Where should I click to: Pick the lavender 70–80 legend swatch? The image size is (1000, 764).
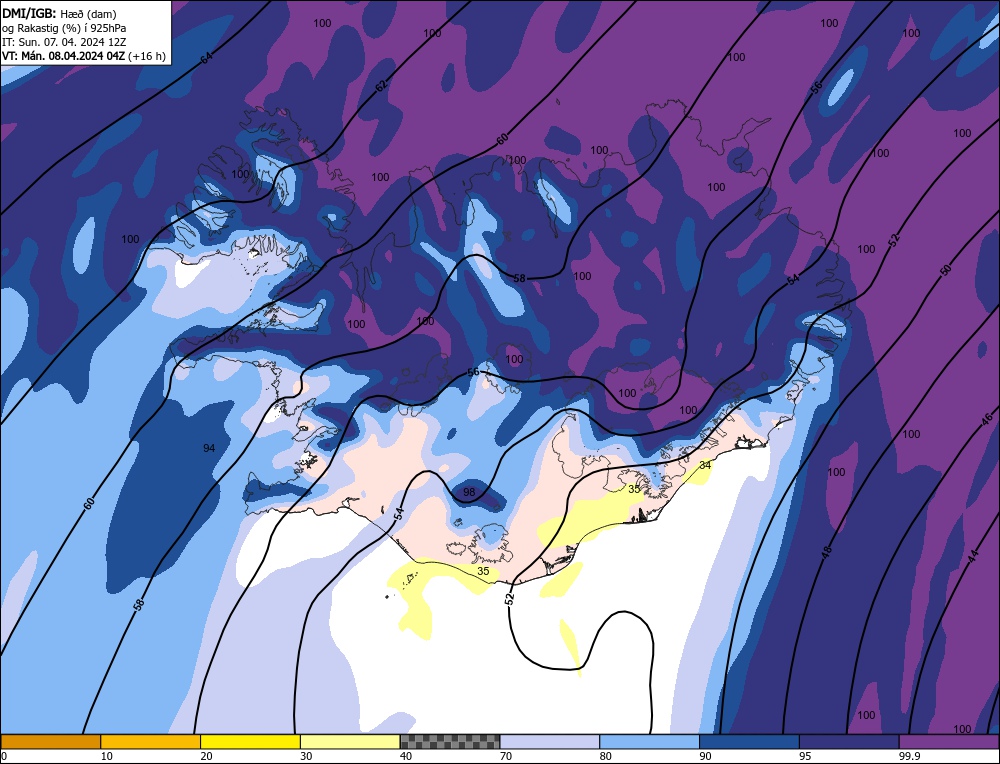550,741
